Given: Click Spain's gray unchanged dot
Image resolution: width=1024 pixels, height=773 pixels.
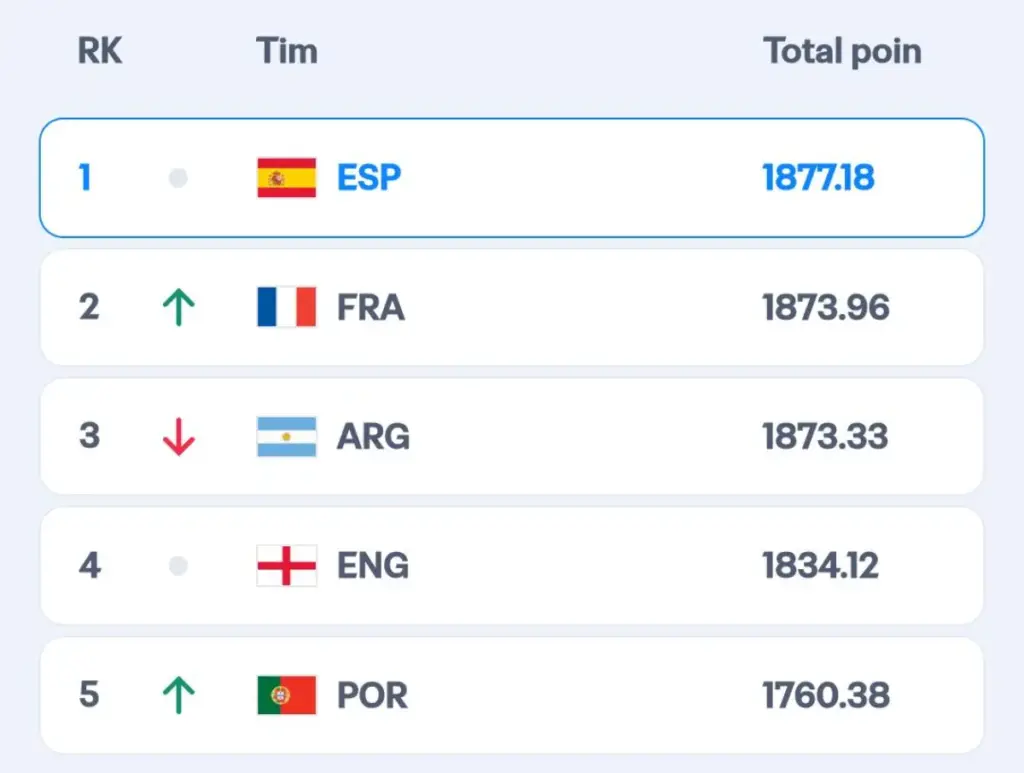Looking at the screenshot, I should click(x=178, y=178).
